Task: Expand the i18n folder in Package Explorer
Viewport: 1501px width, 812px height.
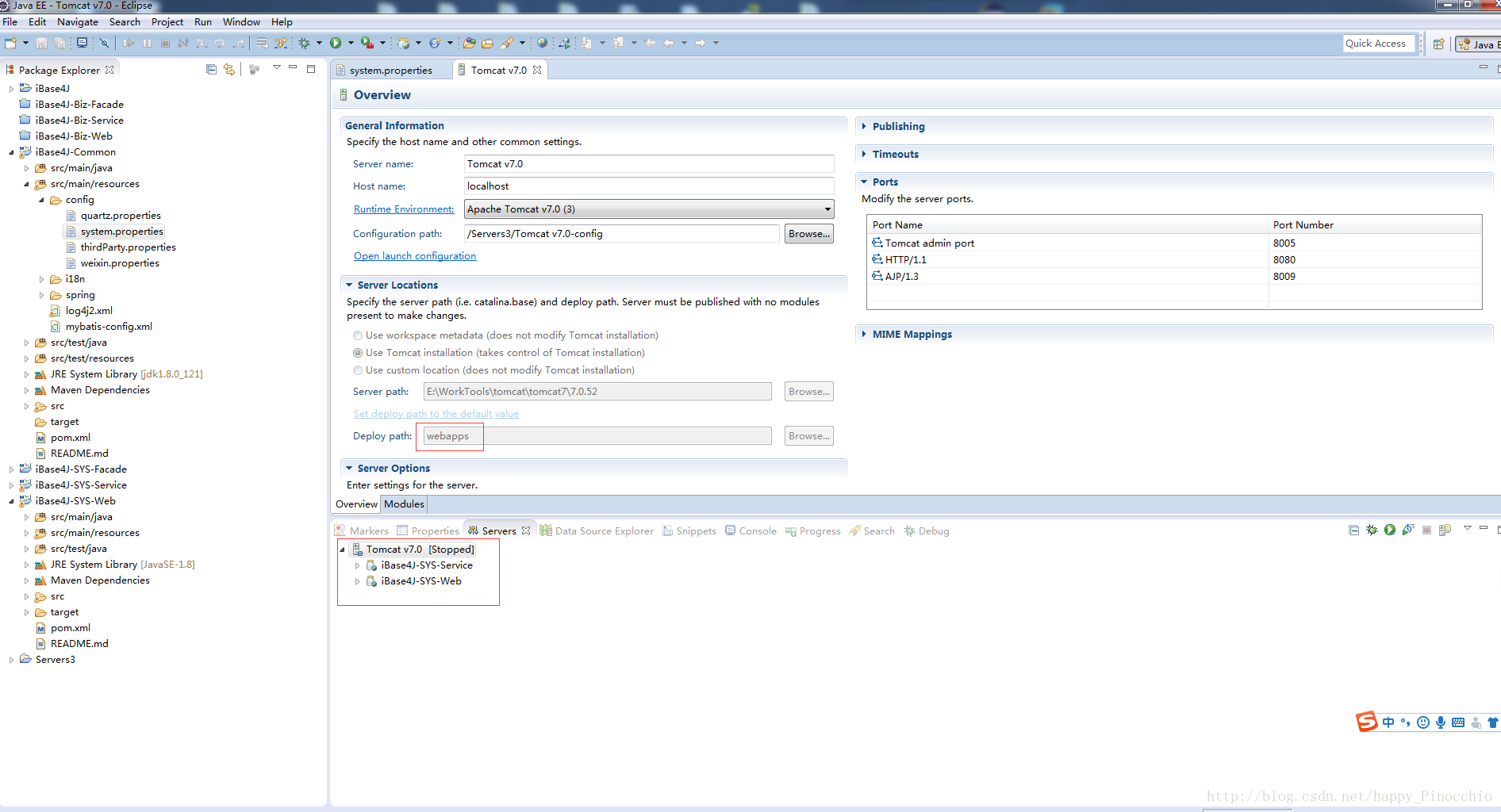Action: tap(42, 279)
